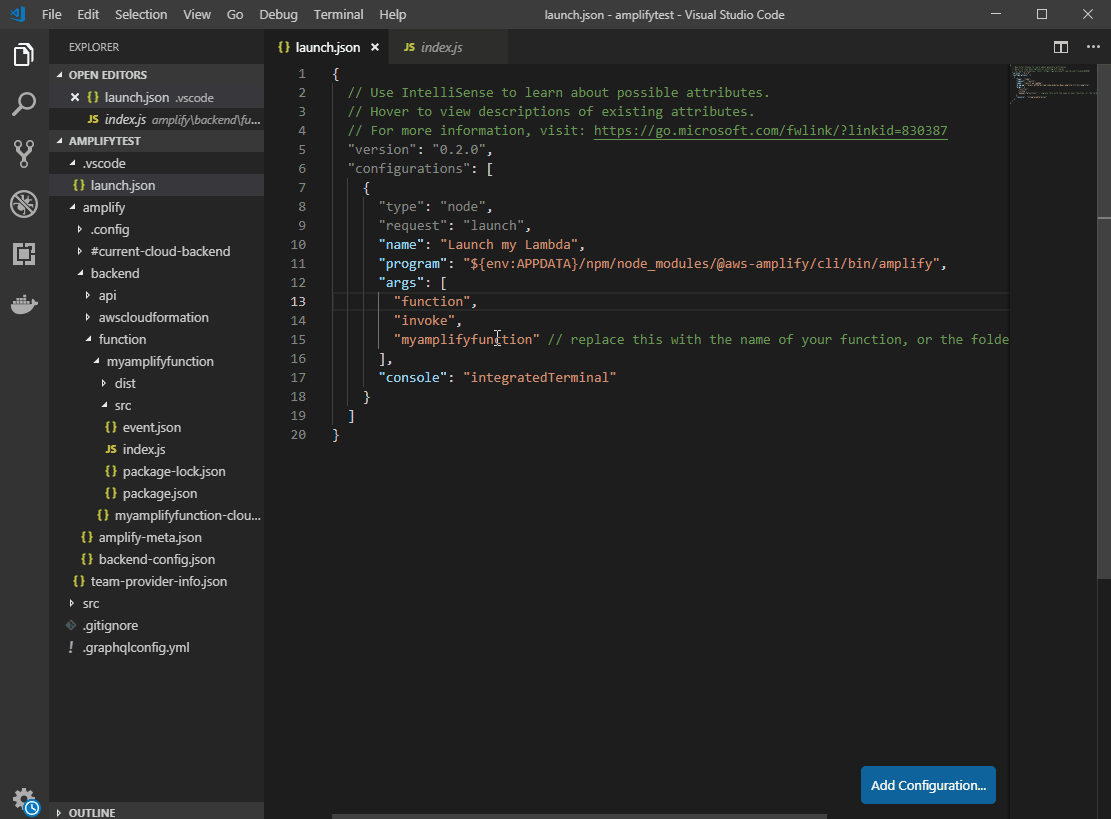Open the Terminal menu
Screen dimensions: 1111x819
pyautogui.click(x=338, y=14)
